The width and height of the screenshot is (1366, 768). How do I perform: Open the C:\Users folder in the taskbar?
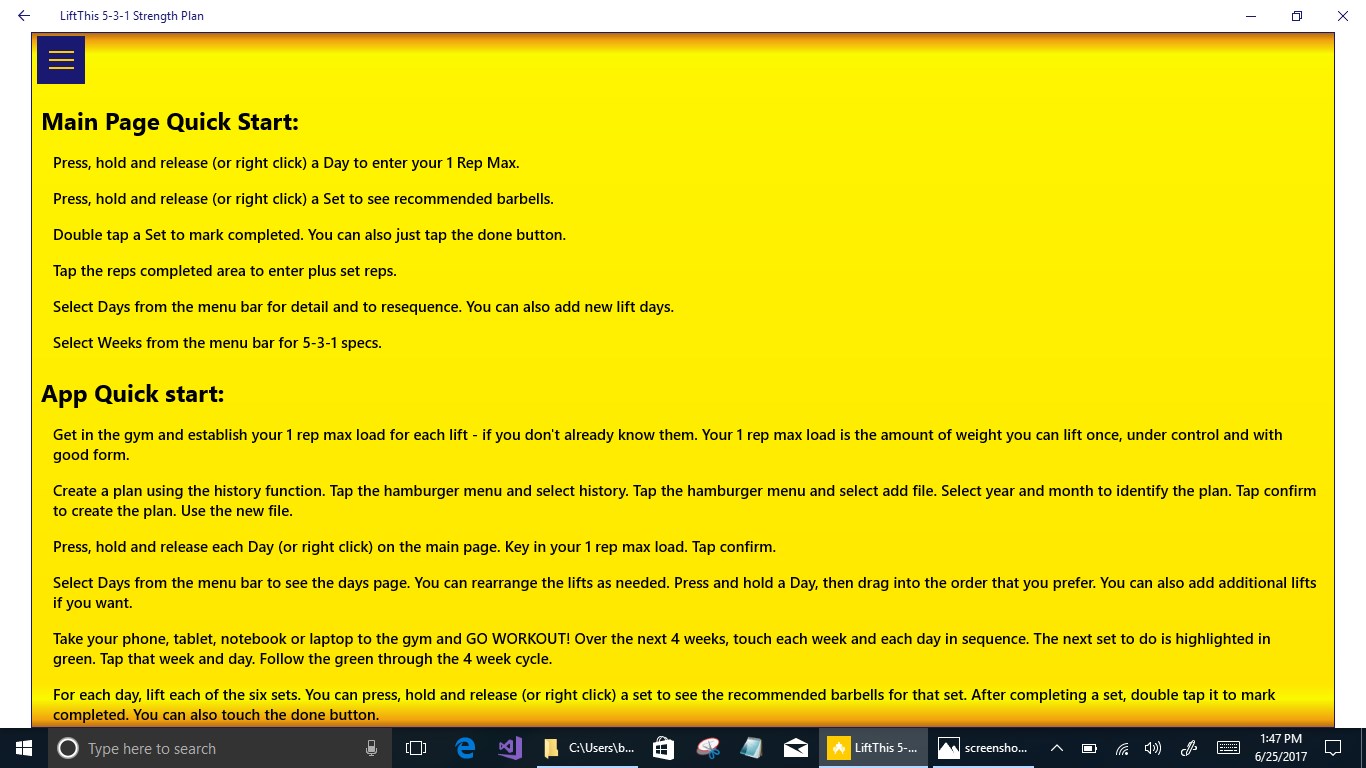(585, 748)
